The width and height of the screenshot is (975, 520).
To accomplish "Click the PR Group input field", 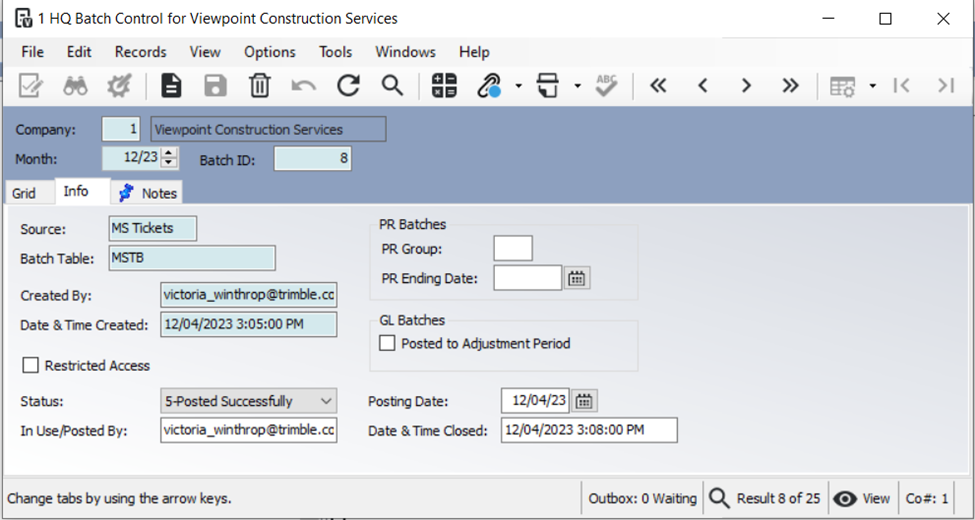I will (513, 248).
